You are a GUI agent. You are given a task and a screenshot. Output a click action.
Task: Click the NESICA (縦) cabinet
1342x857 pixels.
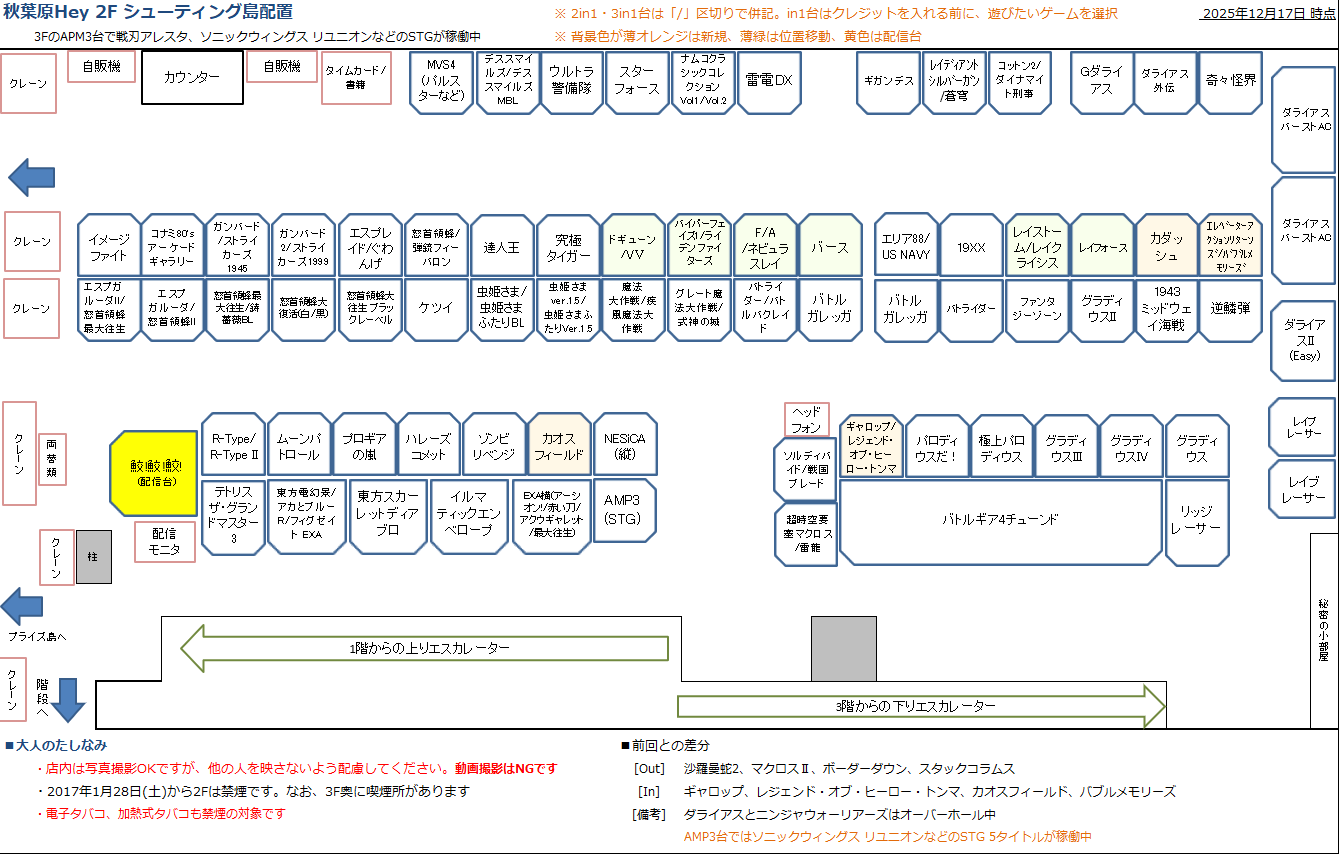(x=625, y=446)
